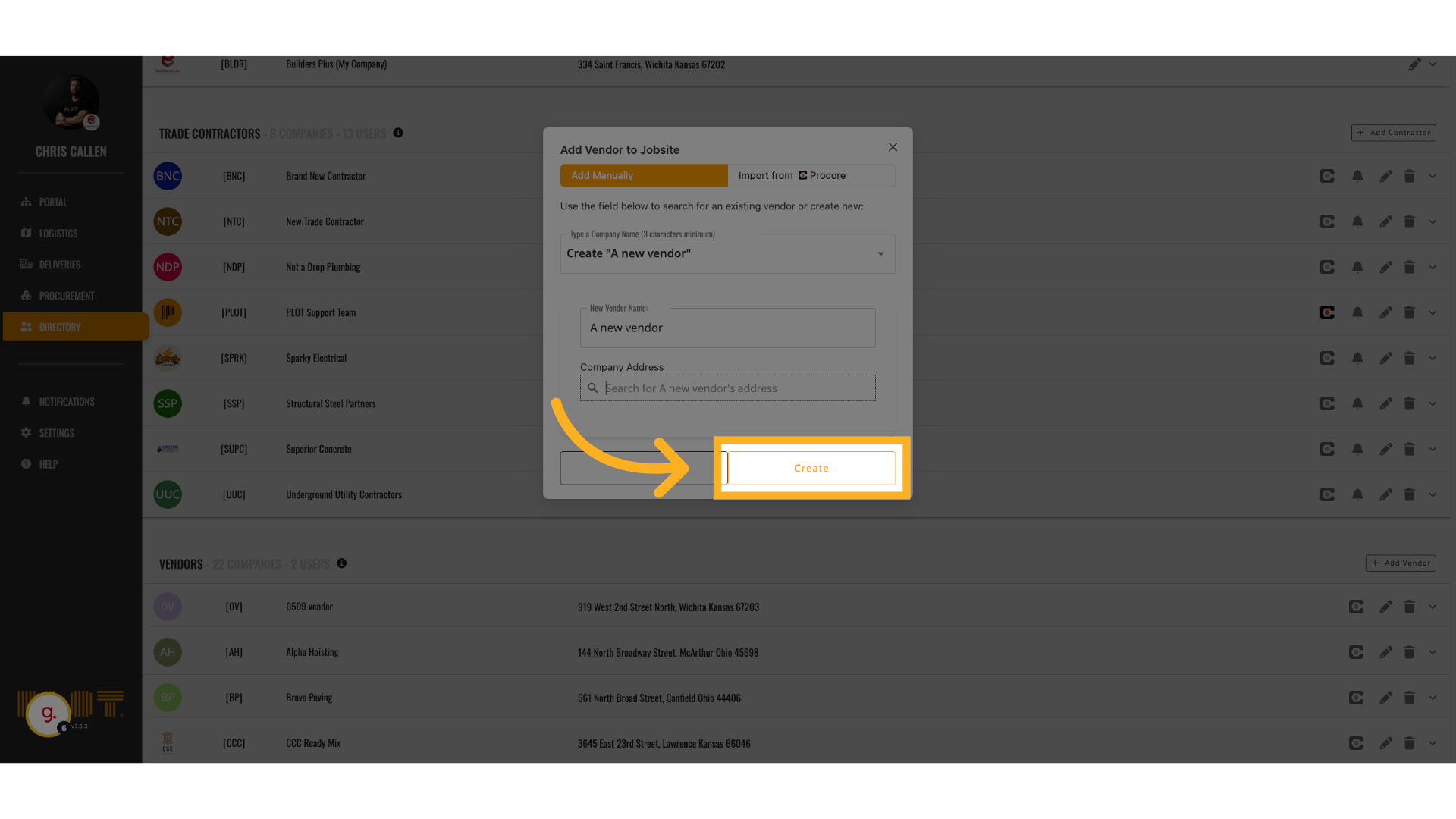Click the trade contractors info icon
Viewport: 1456px width, 819px height.
[x=398, y=133]
